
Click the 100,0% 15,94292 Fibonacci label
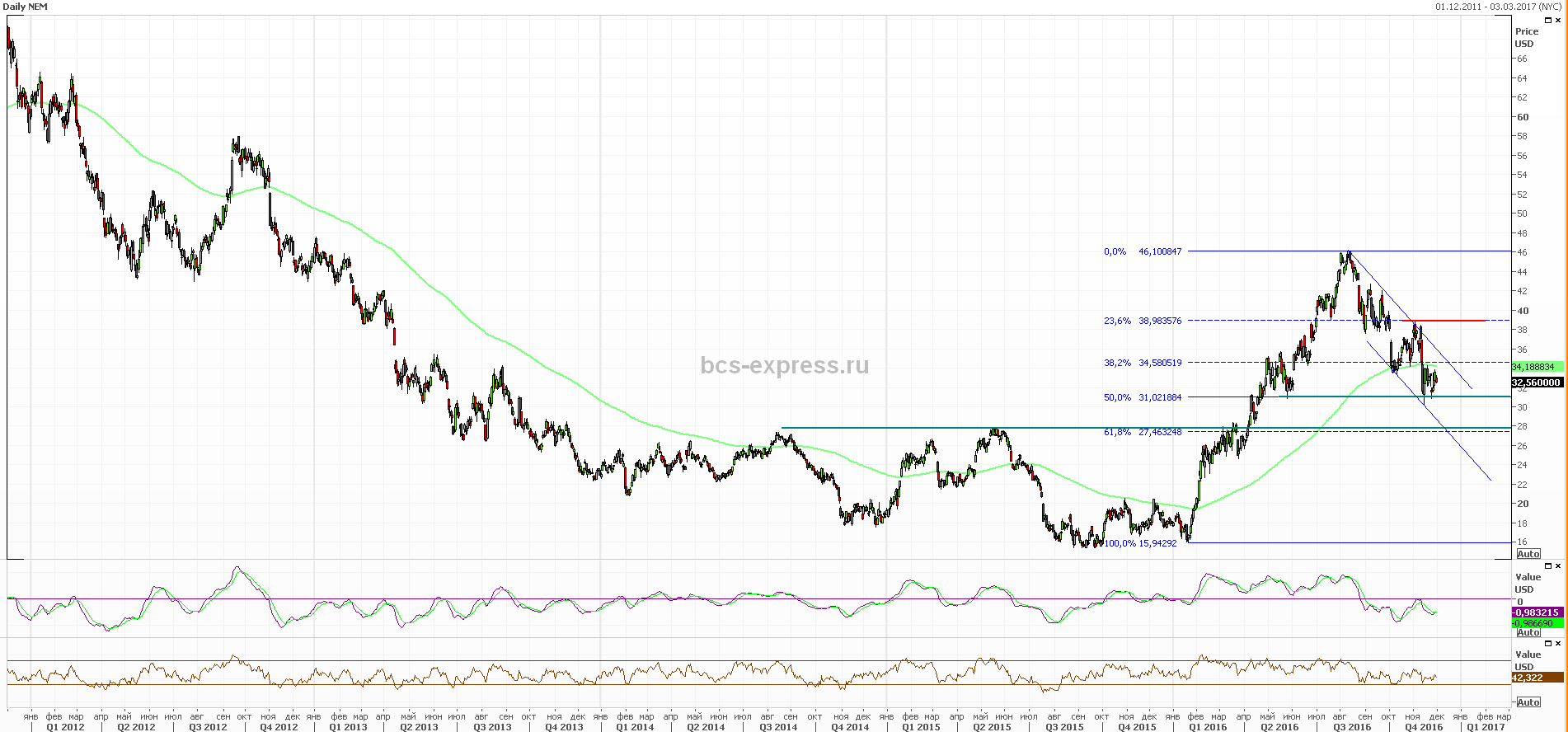tap(1141, 543)
